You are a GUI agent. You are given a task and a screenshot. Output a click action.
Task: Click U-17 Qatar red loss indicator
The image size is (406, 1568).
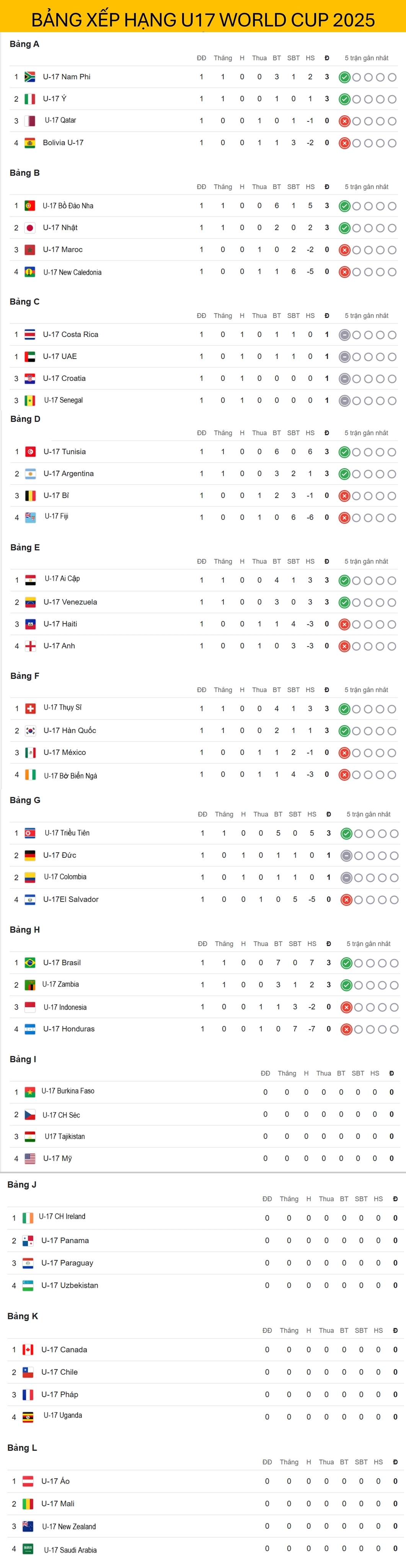coord(344,121)
